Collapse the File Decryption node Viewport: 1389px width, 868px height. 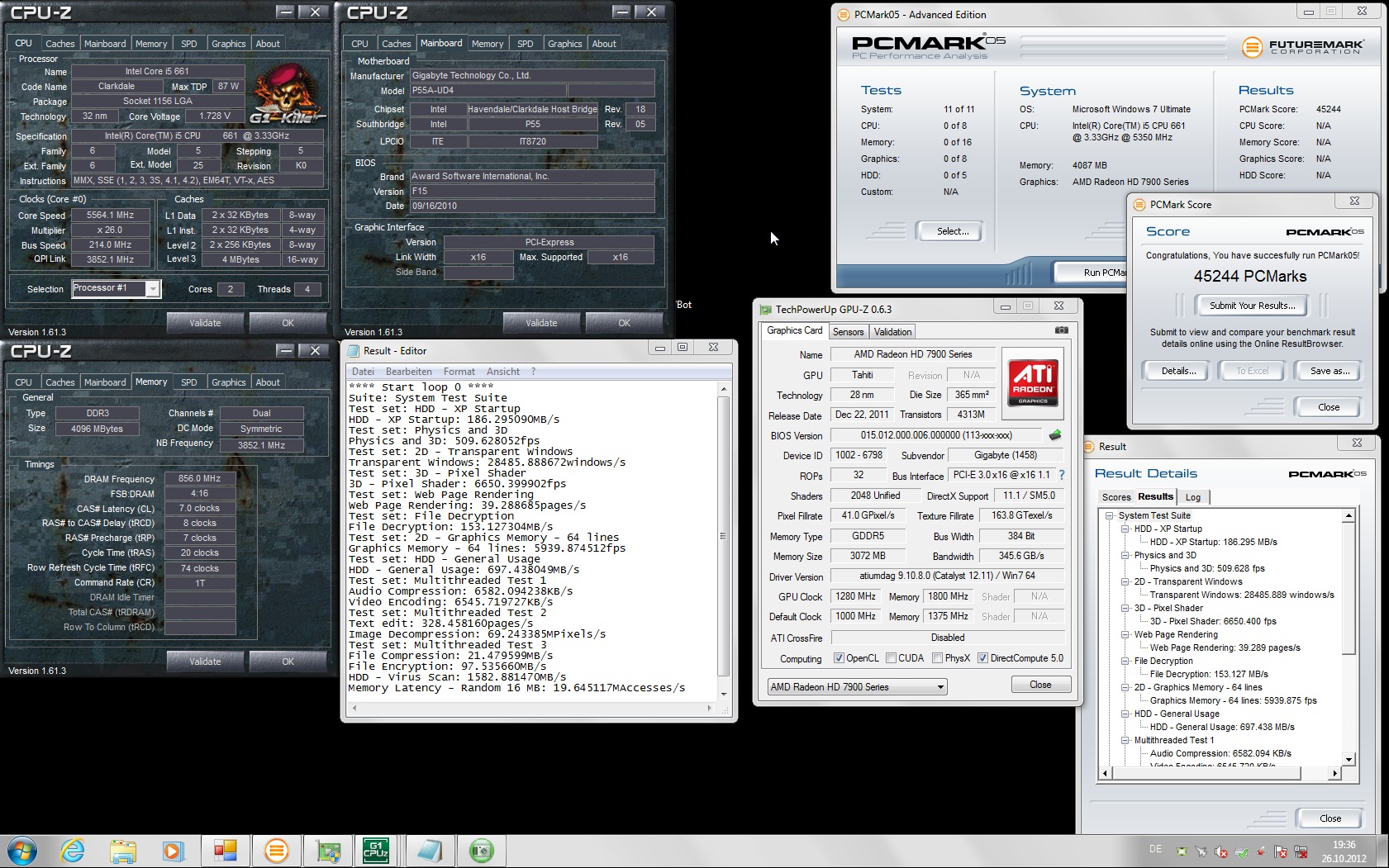click(1125, 661)
